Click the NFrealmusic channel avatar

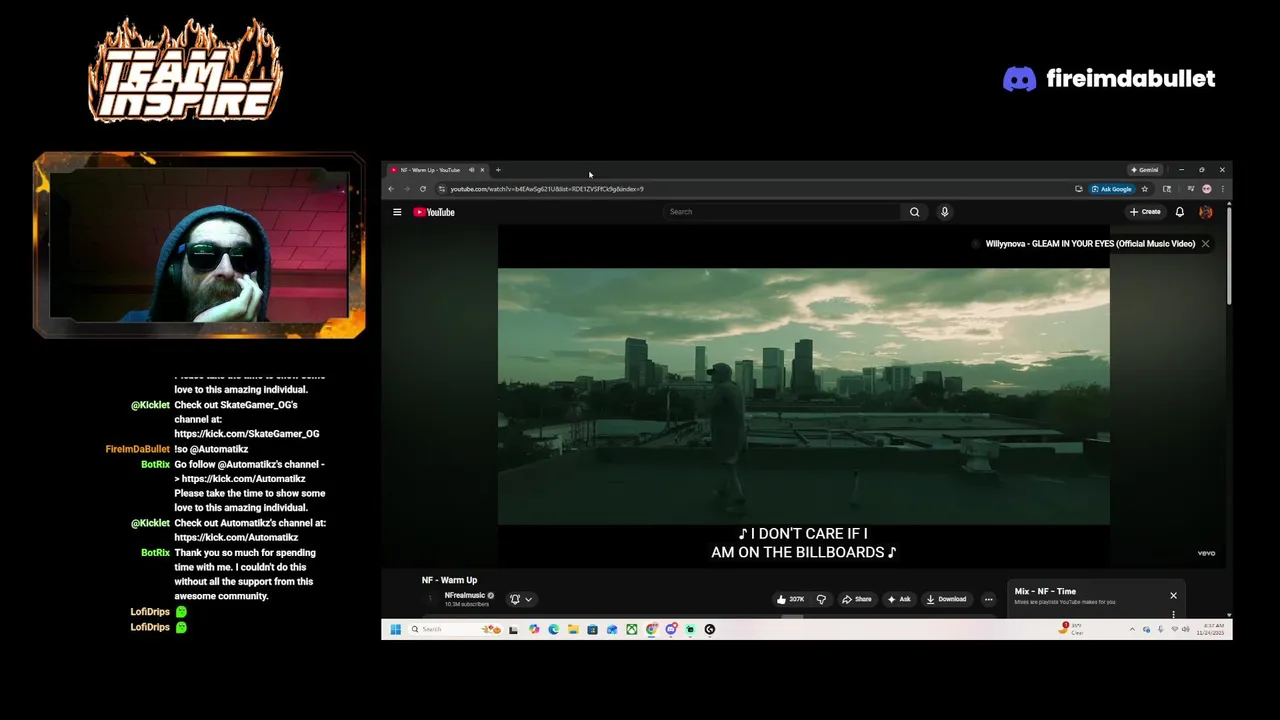point(431,599)
